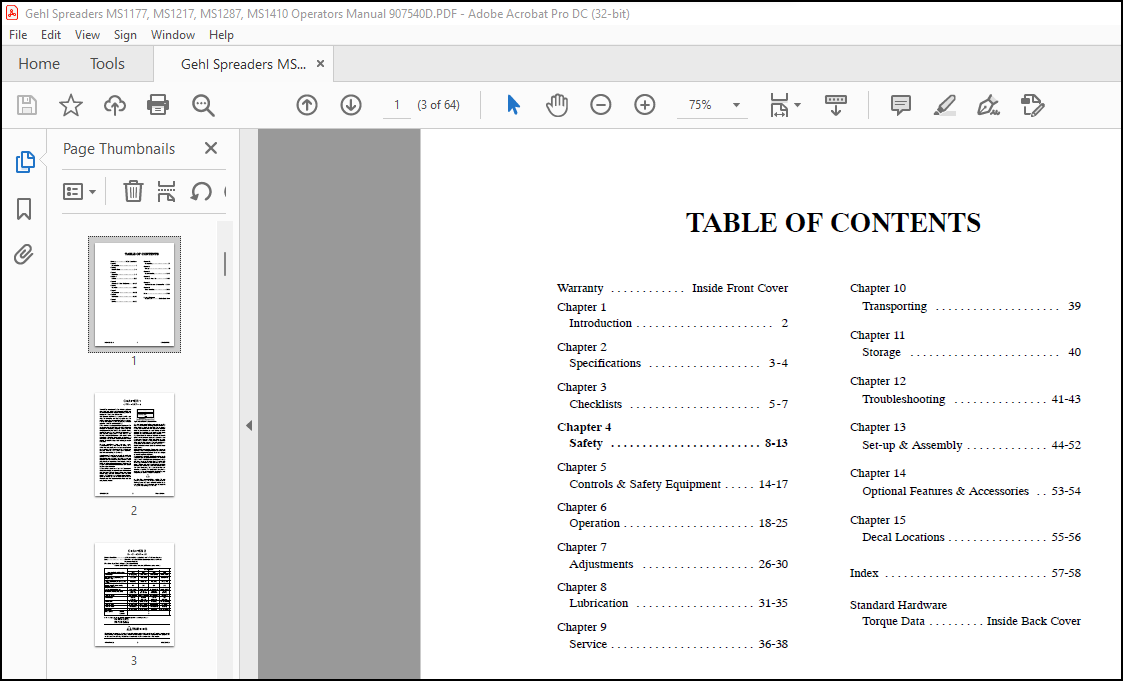Screen dimensions: 1123x681
Task: Click the print pages icon in thumbnails panel
Action: (x=166, y=191)
